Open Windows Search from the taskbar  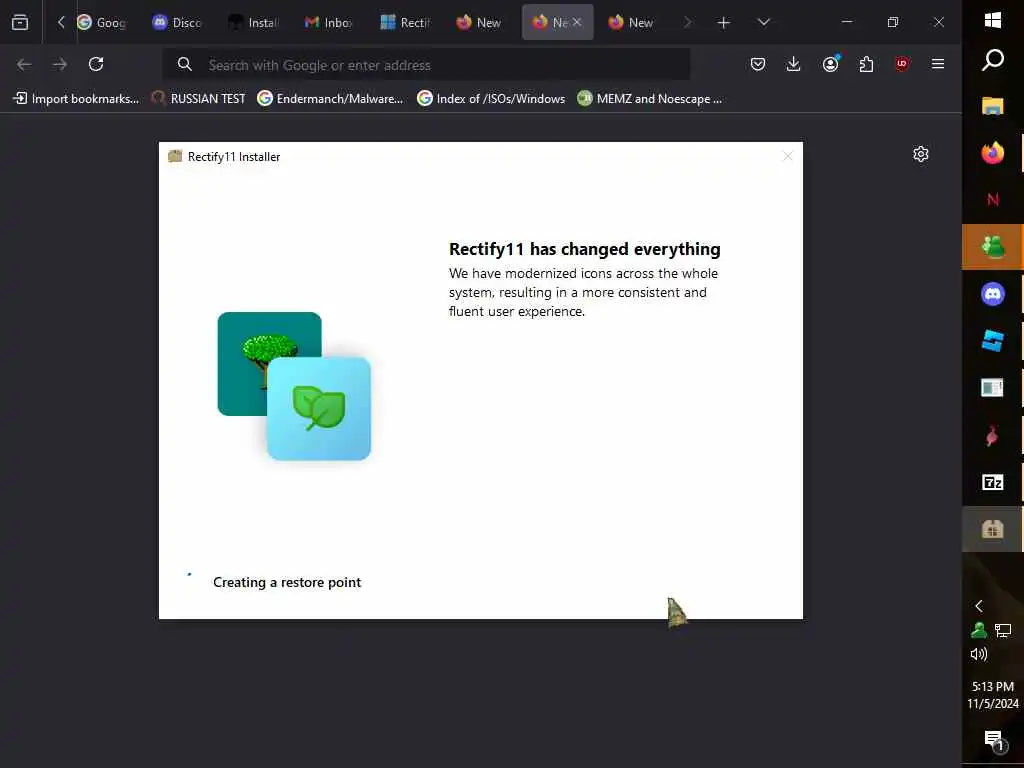993,60
